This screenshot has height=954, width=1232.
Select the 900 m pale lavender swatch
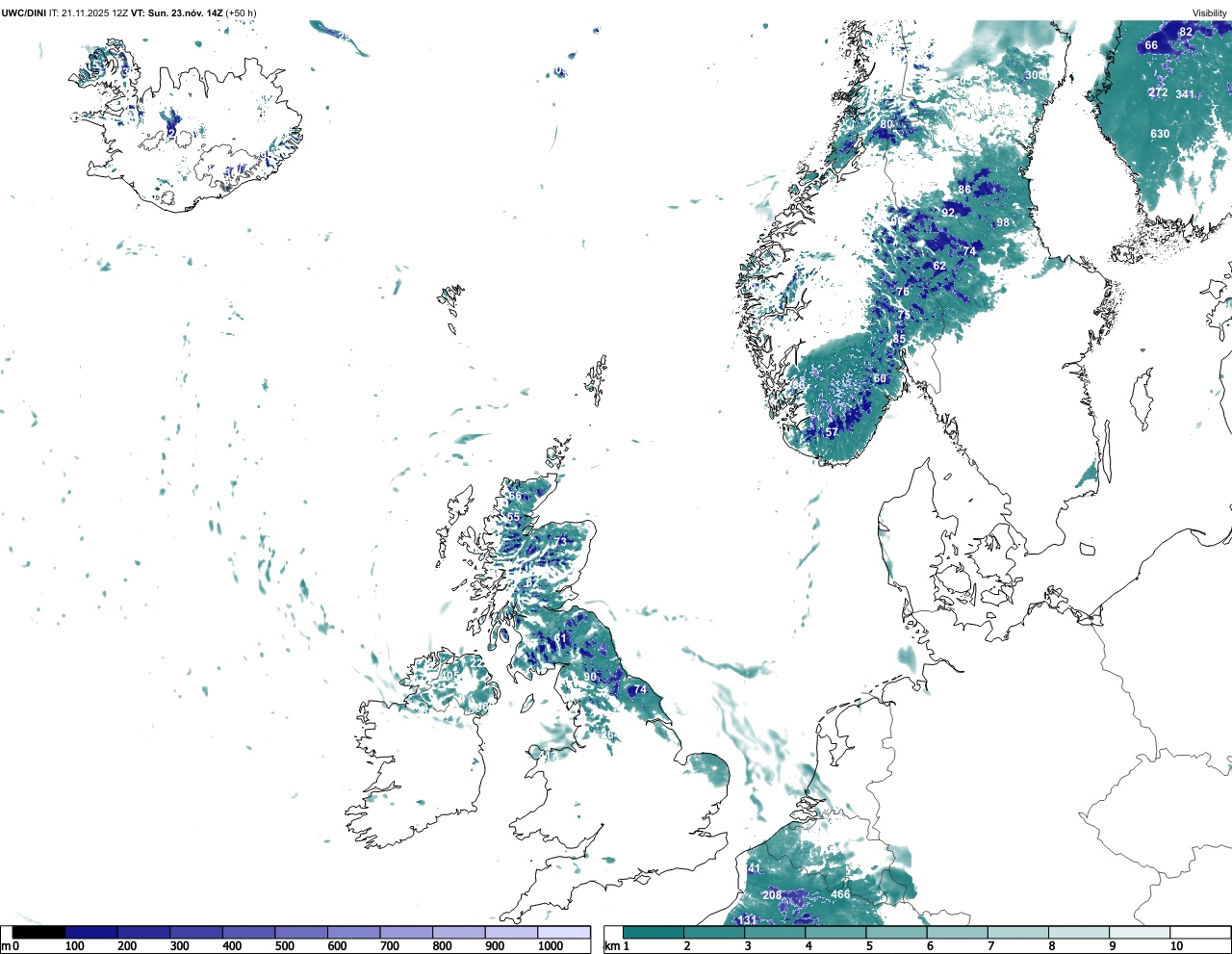511,932
